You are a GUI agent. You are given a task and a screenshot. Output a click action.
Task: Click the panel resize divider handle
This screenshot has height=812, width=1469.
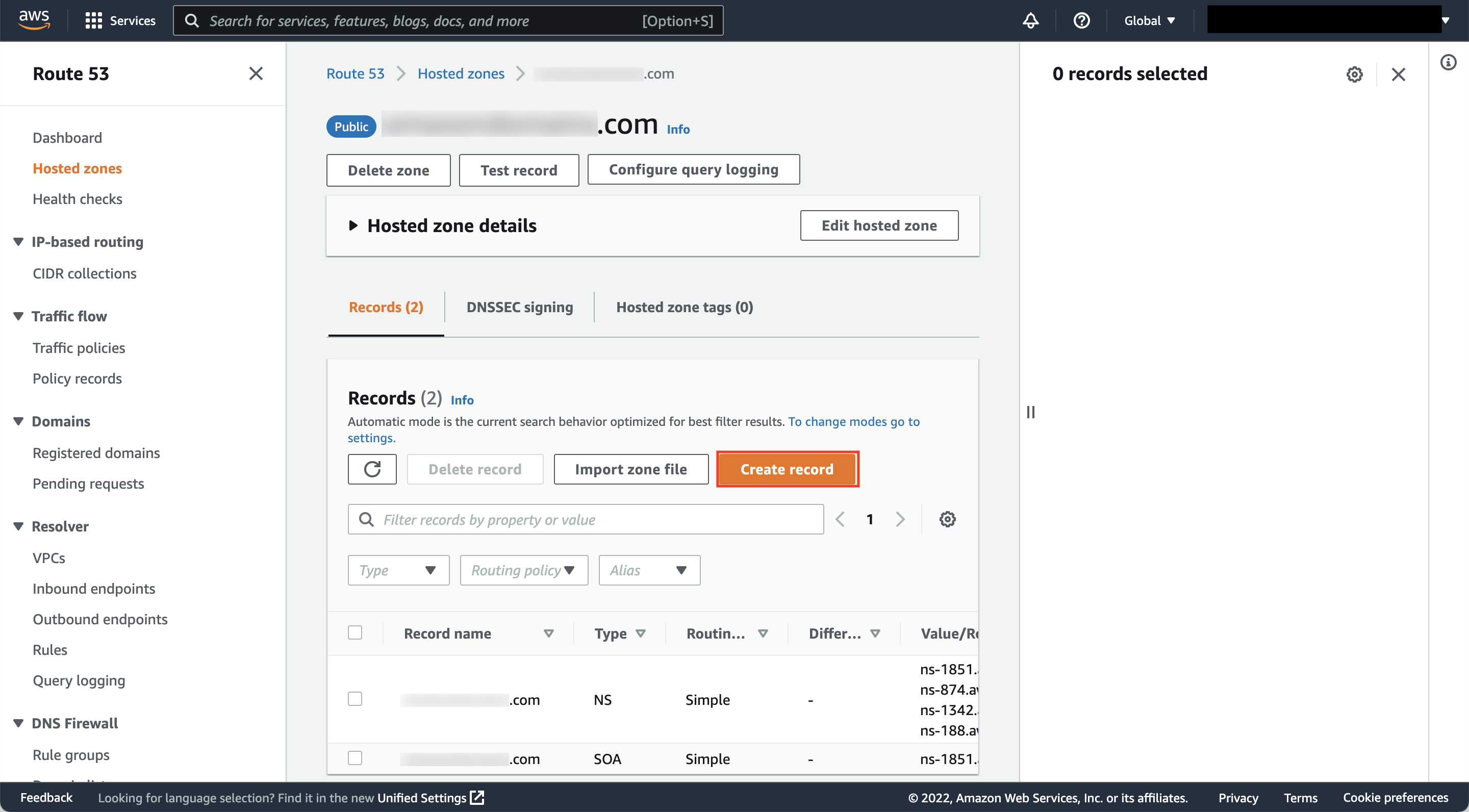pos(1030,412)
